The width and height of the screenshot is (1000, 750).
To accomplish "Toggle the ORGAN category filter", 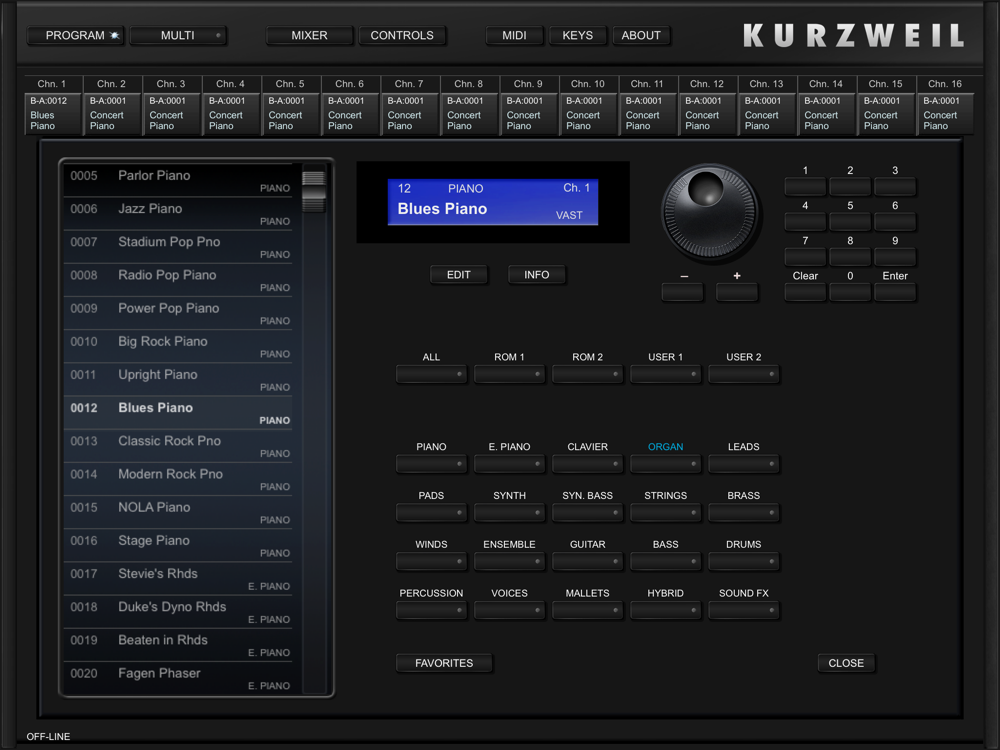I will tap(665, 464).
